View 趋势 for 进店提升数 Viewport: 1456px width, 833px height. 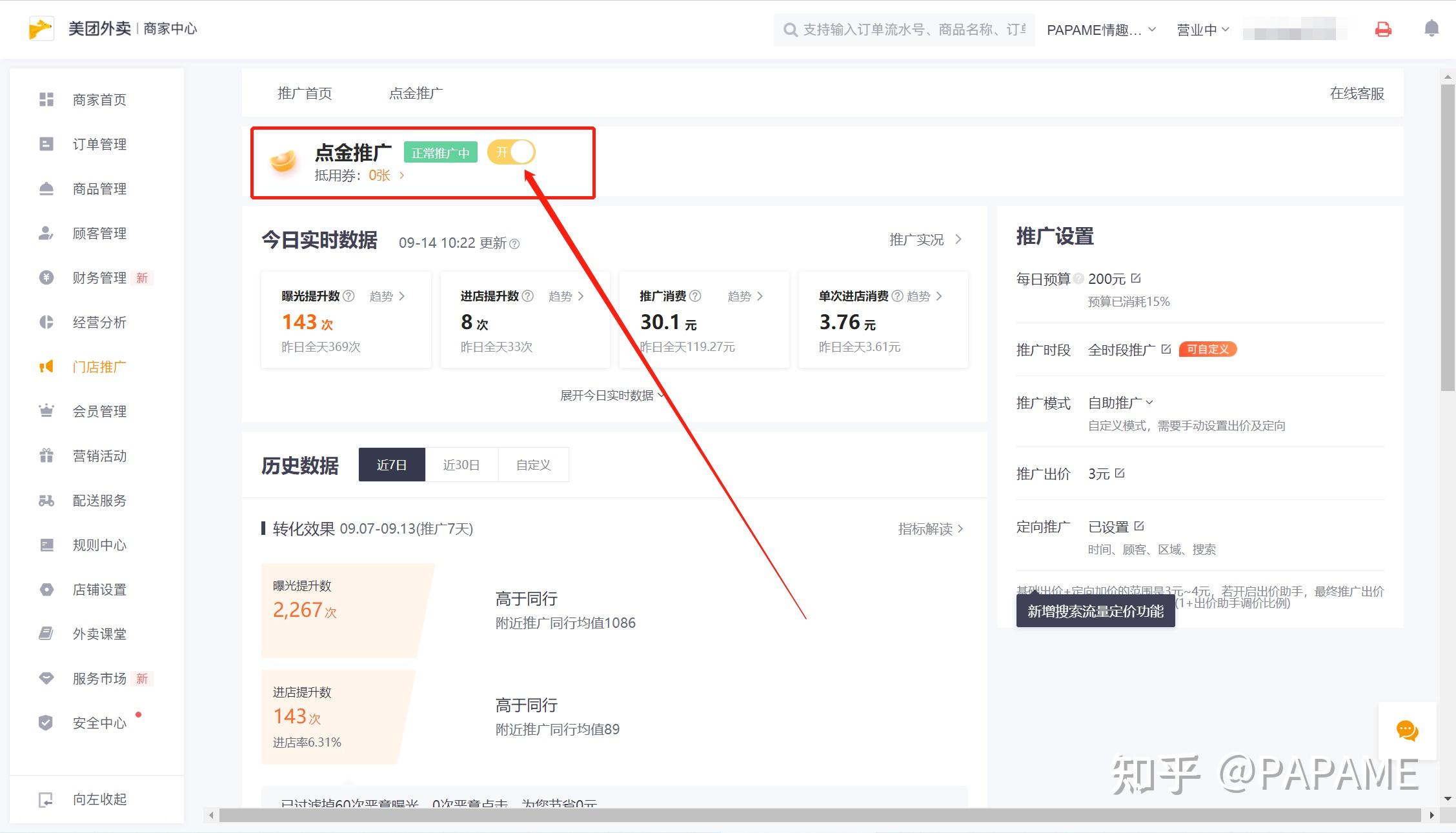(x=566, y=296)
